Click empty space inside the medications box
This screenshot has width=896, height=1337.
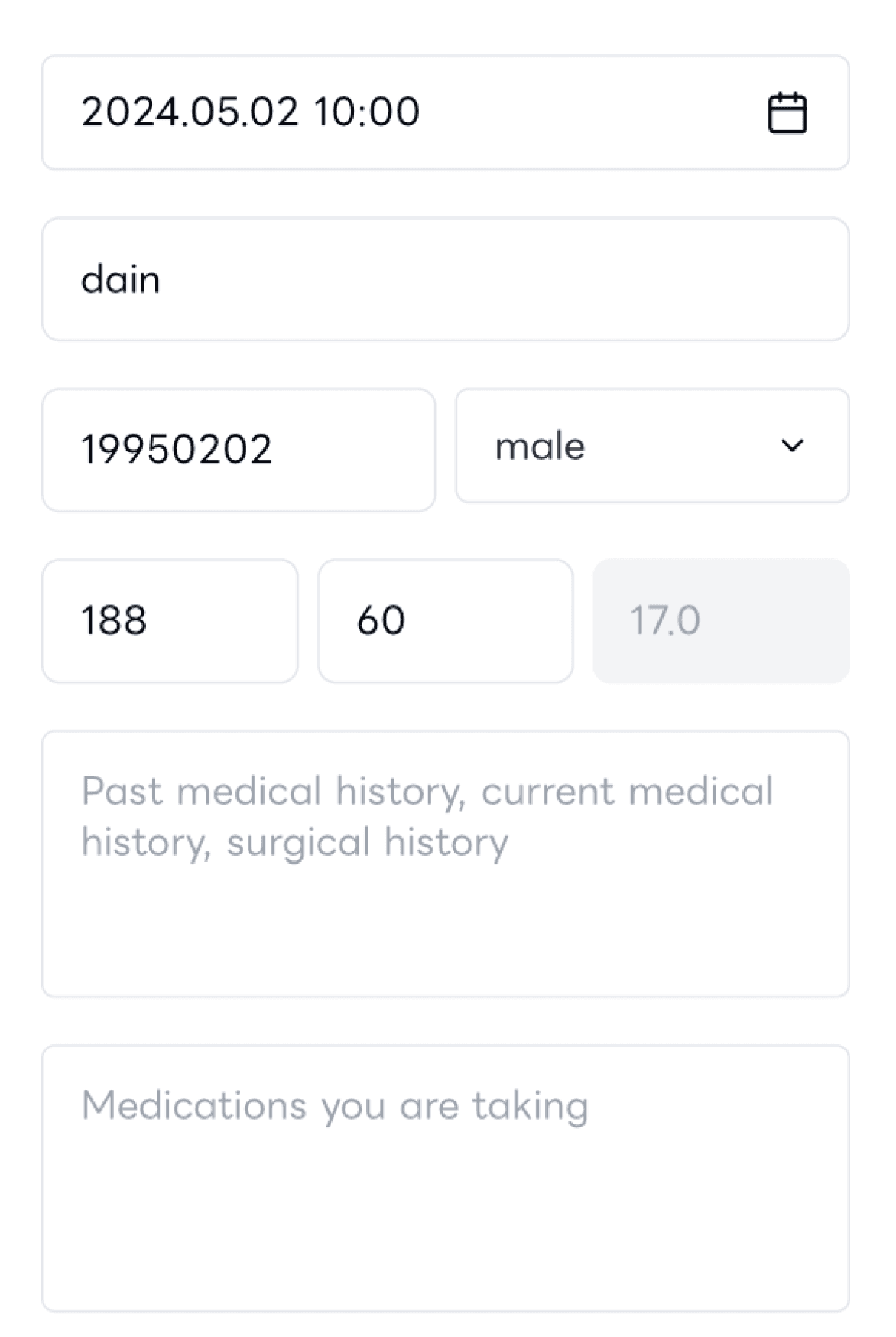[445, 1224]
